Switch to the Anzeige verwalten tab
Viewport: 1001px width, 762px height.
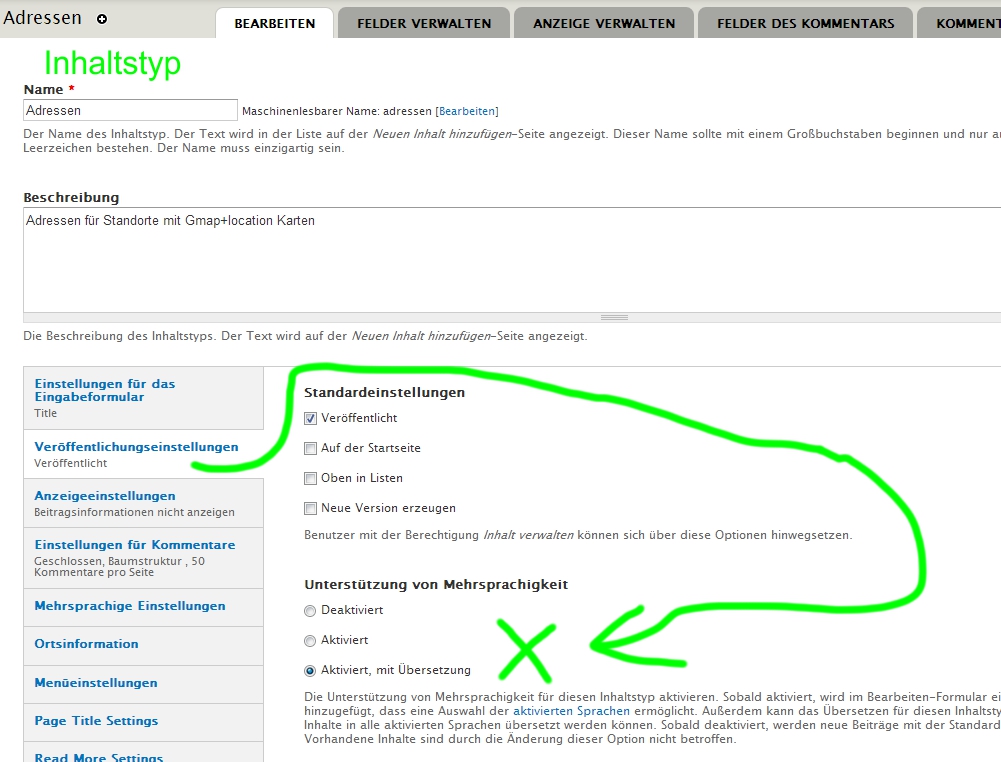(x=604, y=23)
